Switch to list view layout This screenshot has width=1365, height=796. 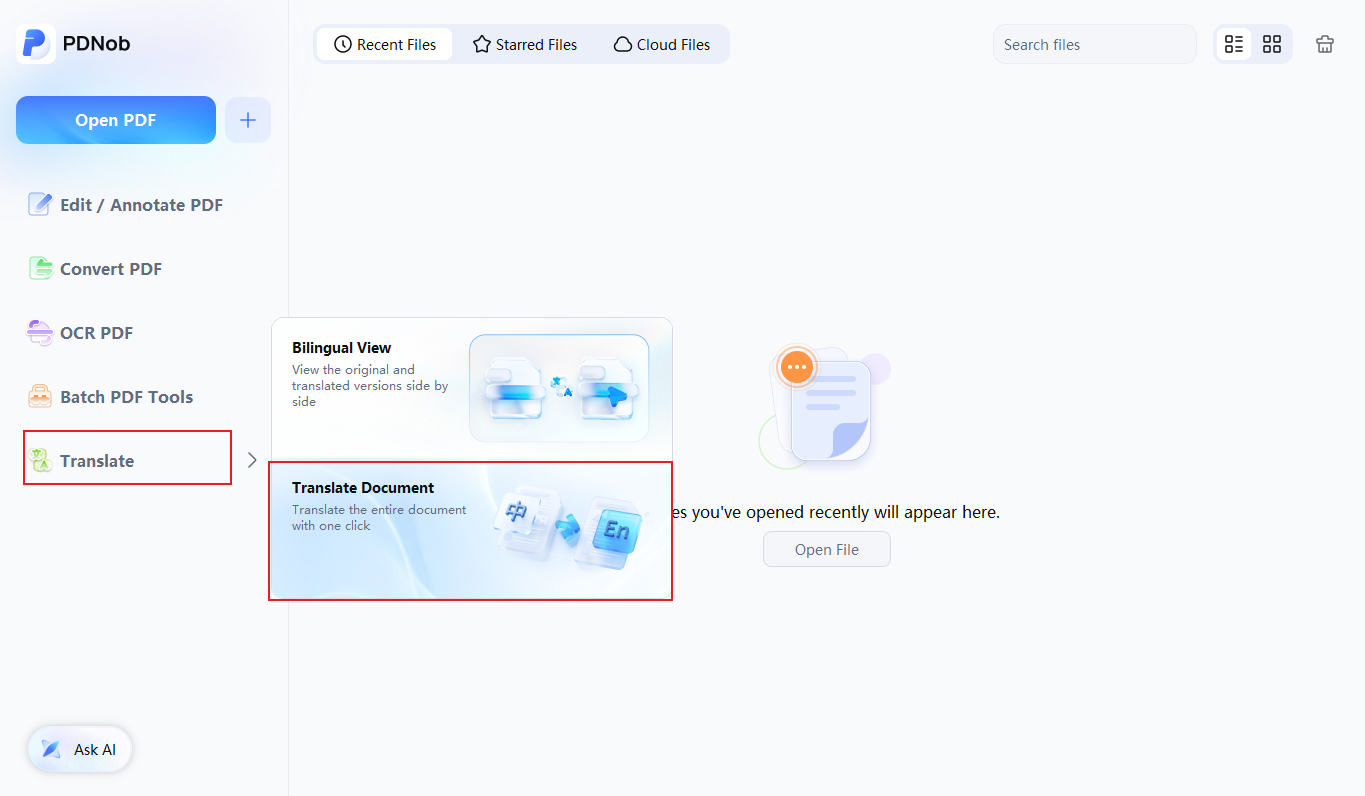pyautogui.click(x=1234, y=44)
